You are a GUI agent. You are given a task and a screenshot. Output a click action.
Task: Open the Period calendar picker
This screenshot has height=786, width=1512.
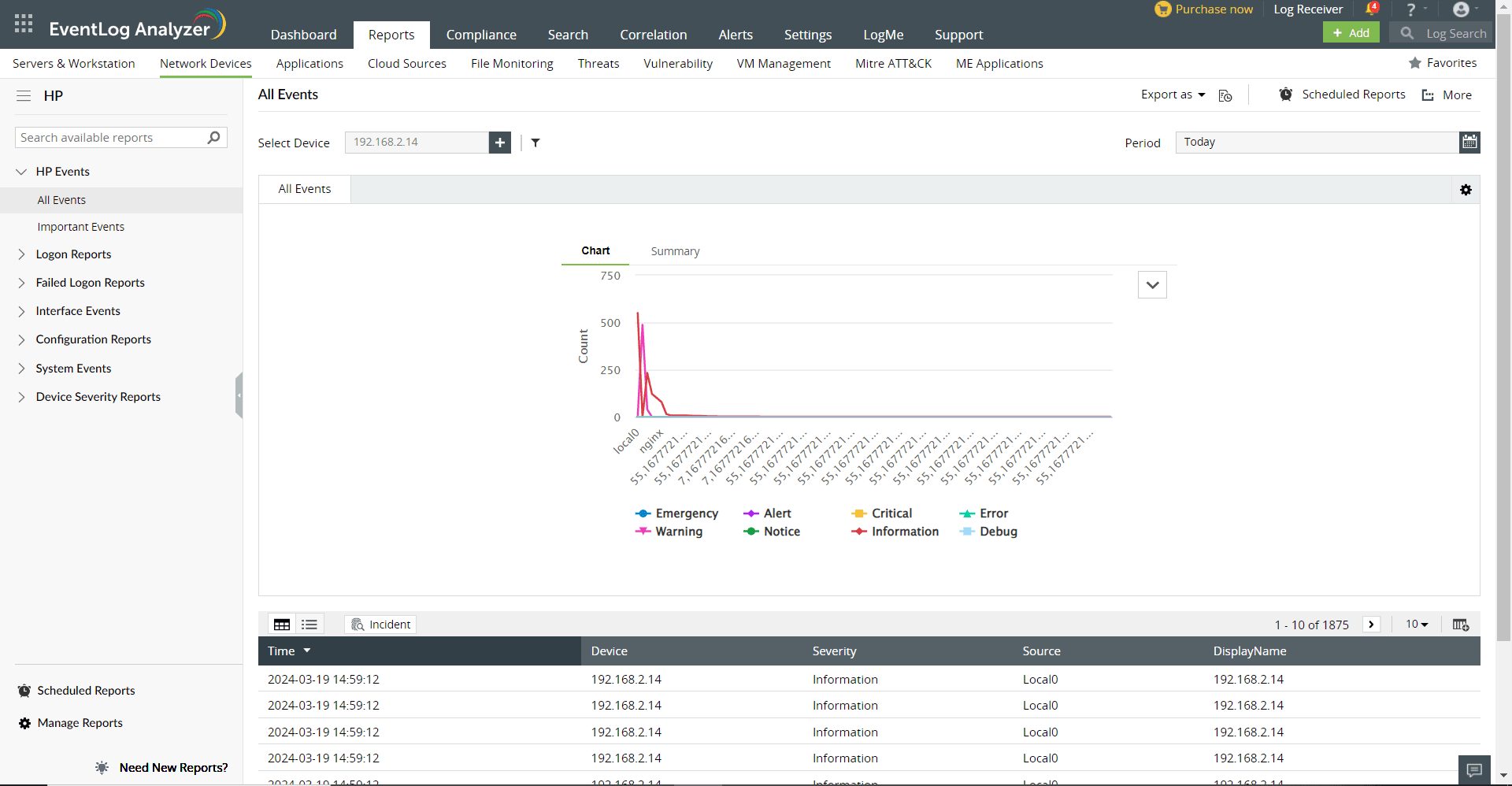point(1469,143)
